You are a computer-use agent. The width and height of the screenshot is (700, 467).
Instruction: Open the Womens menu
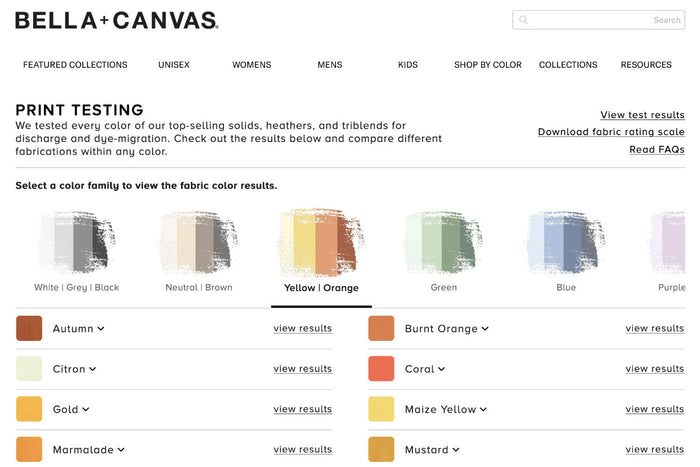point(251,65)
